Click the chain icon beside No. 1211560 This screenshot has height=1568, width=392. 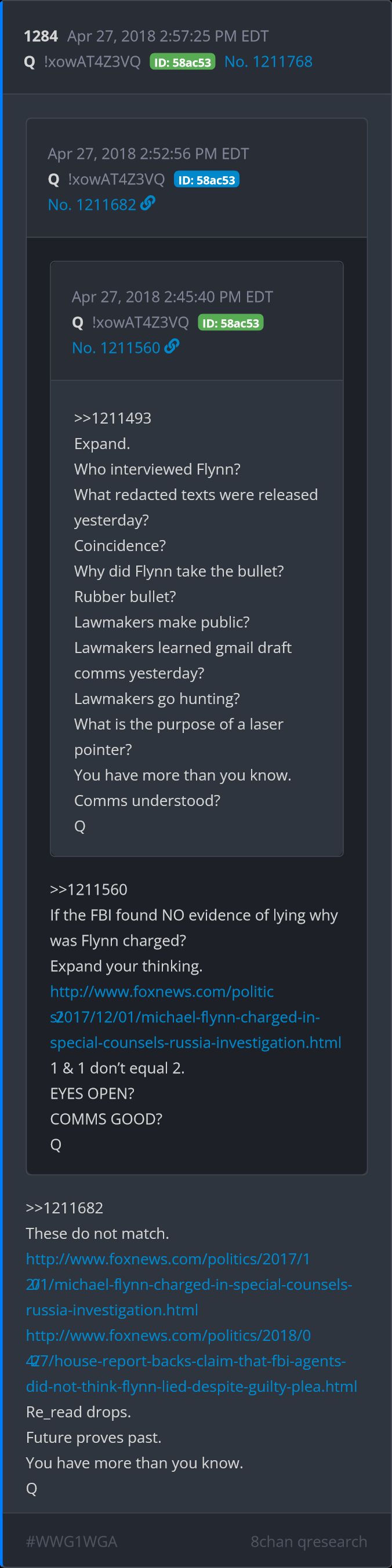[172, 347]
